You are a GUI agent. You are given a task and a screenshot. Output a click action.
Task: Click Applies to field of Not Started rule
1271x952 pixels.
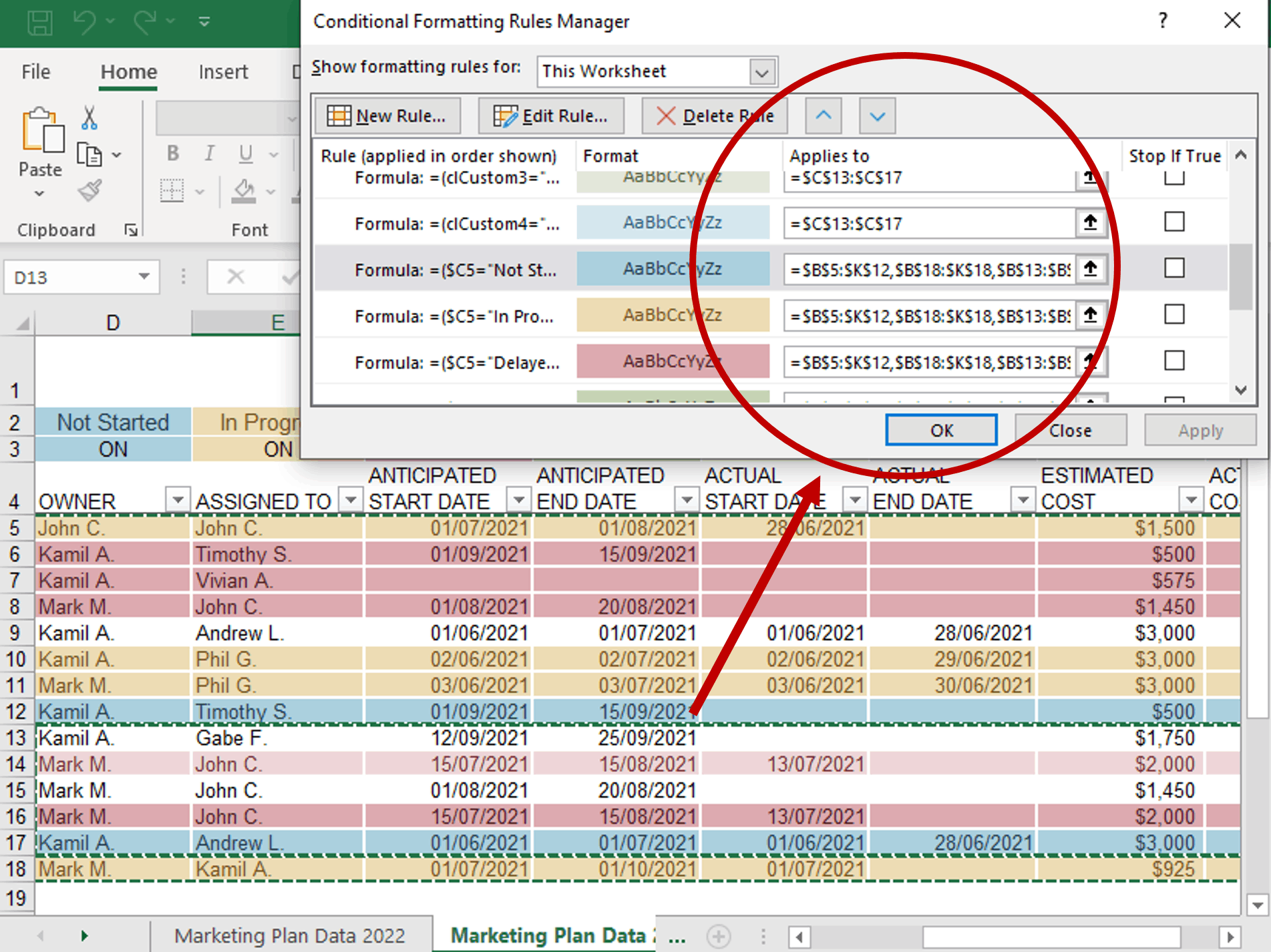[x=928, y=269]
